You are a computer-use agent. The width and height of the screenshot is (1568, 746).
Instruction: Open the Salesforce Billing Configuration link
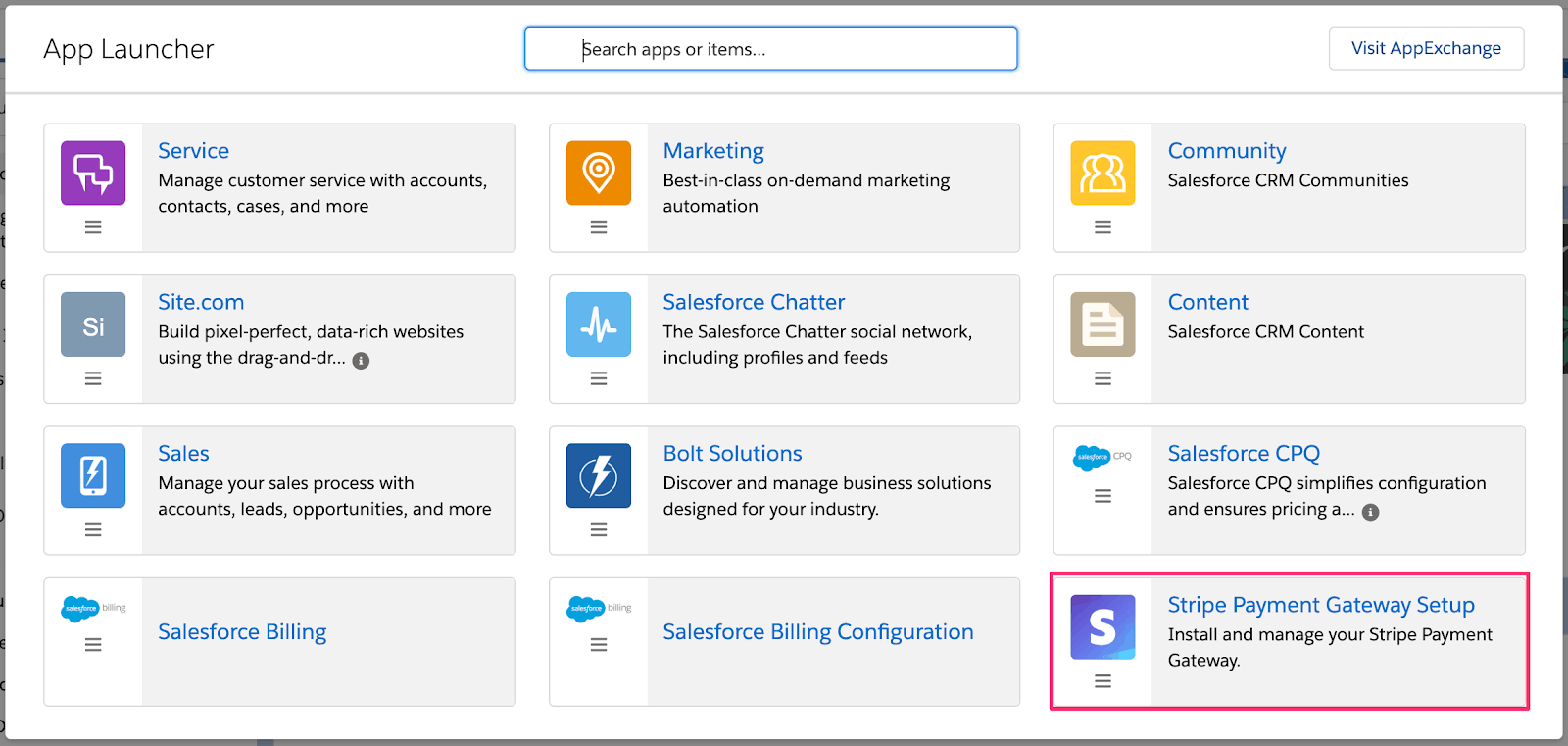[818, 632]
